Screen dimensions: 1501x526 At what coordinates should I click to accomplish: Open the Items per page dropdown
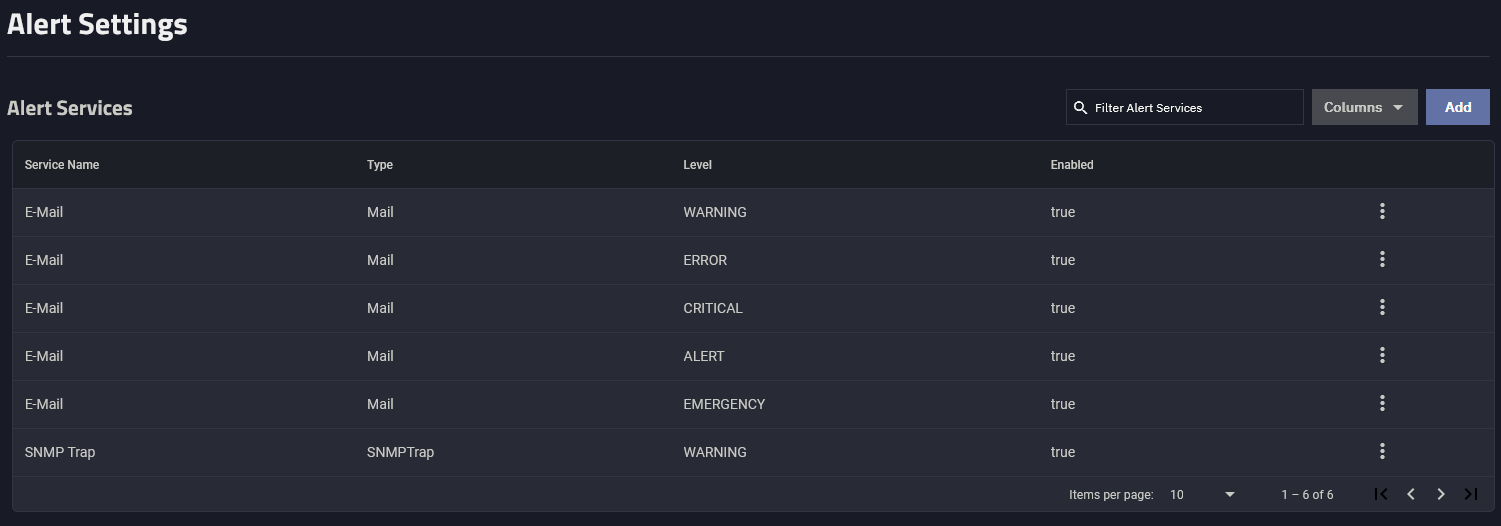pos(1203,495)
